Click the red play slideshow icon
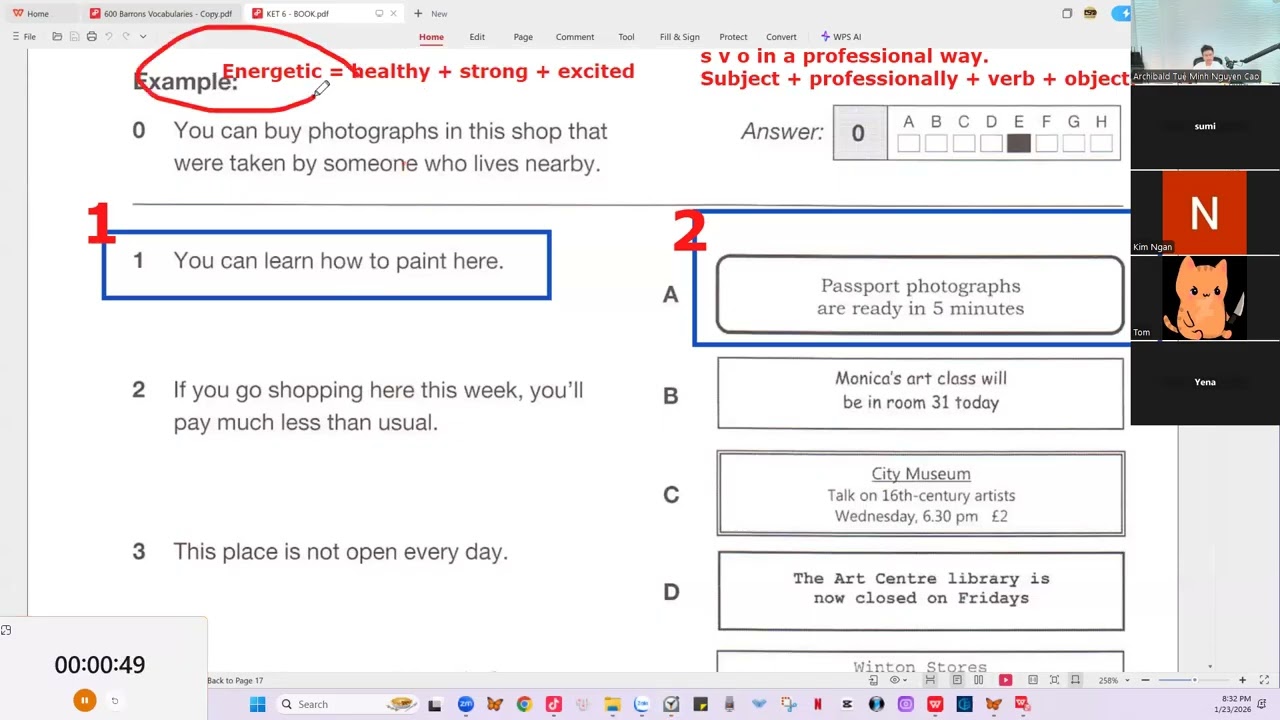This screenshot has height=720, width=1280. click(x=1005, y=680)
